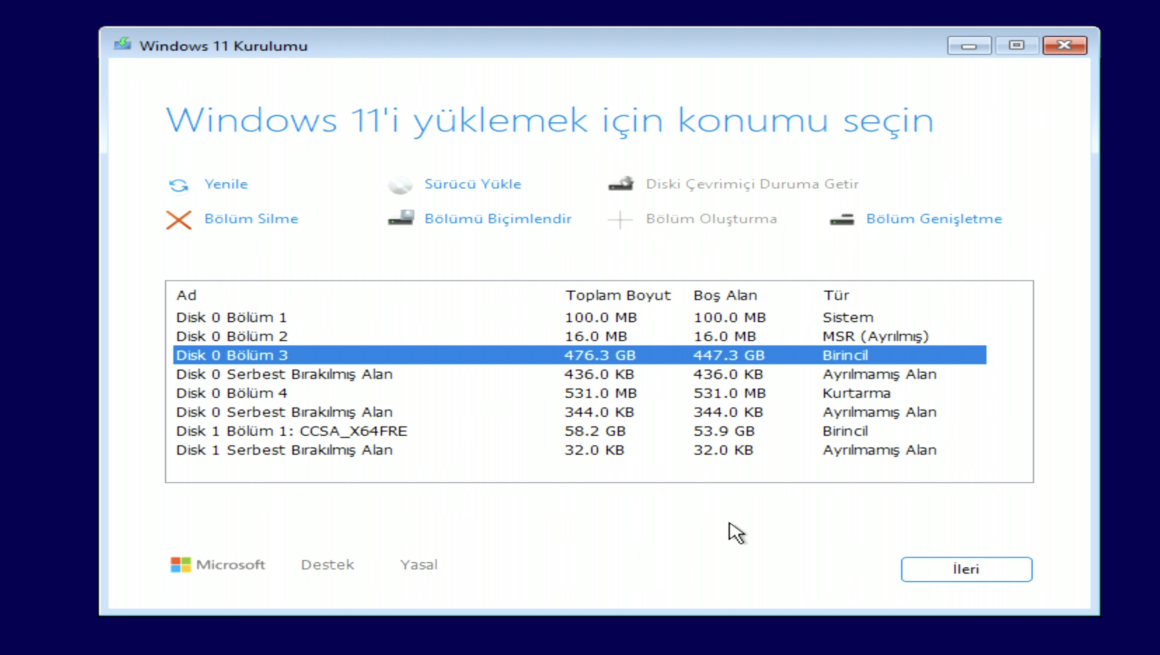Click the Tür column header
The height and width of the screenshot is (655, 1160).
[x=836, y=295]
